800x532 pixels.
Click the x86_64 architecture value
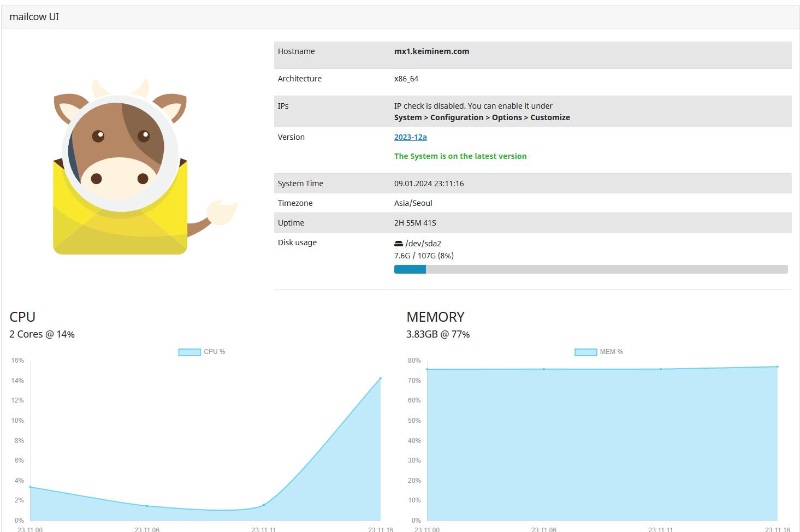407,79
